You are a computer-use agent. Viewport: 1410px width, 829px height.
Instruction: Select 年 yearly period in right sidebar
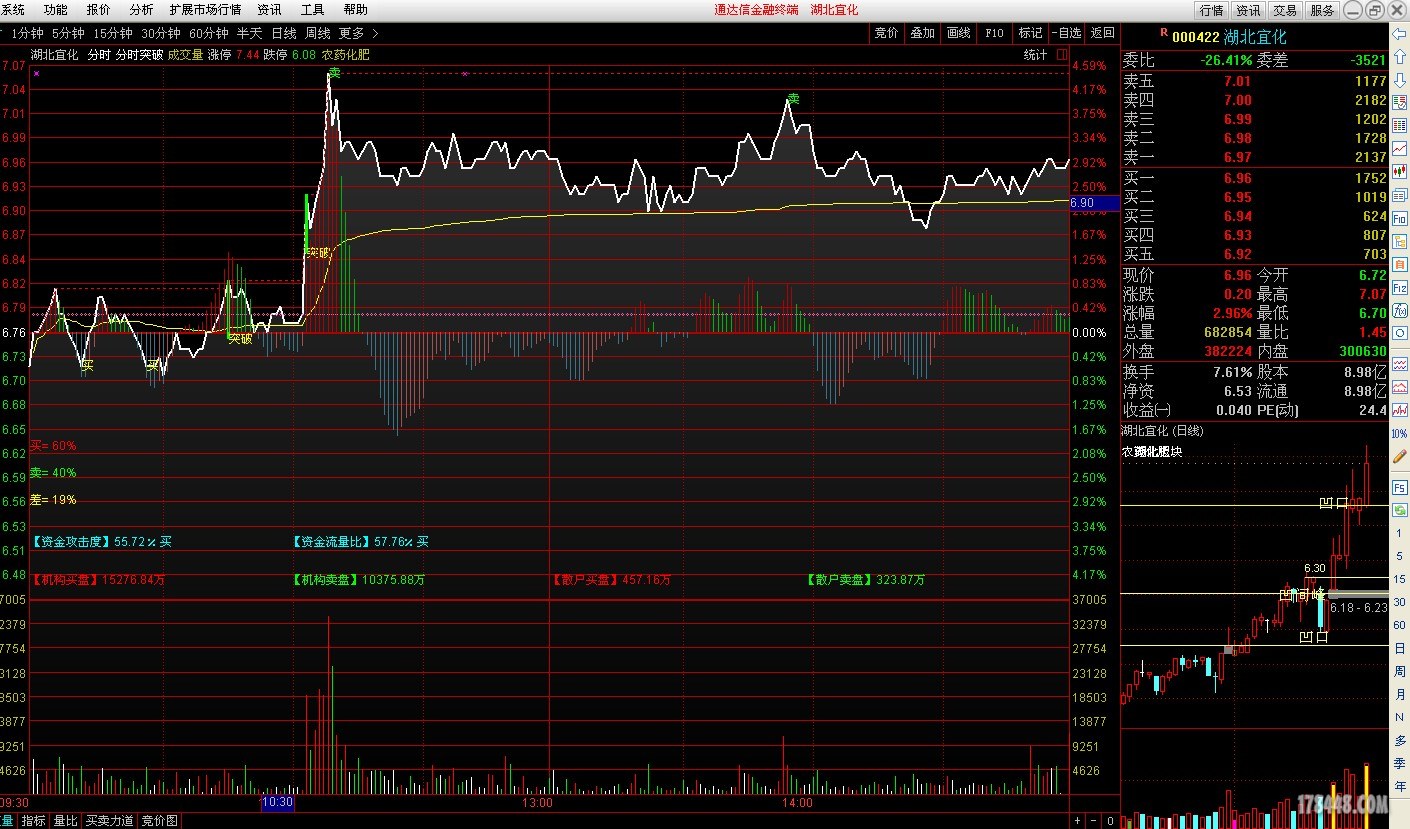(x=1399, y=786)
